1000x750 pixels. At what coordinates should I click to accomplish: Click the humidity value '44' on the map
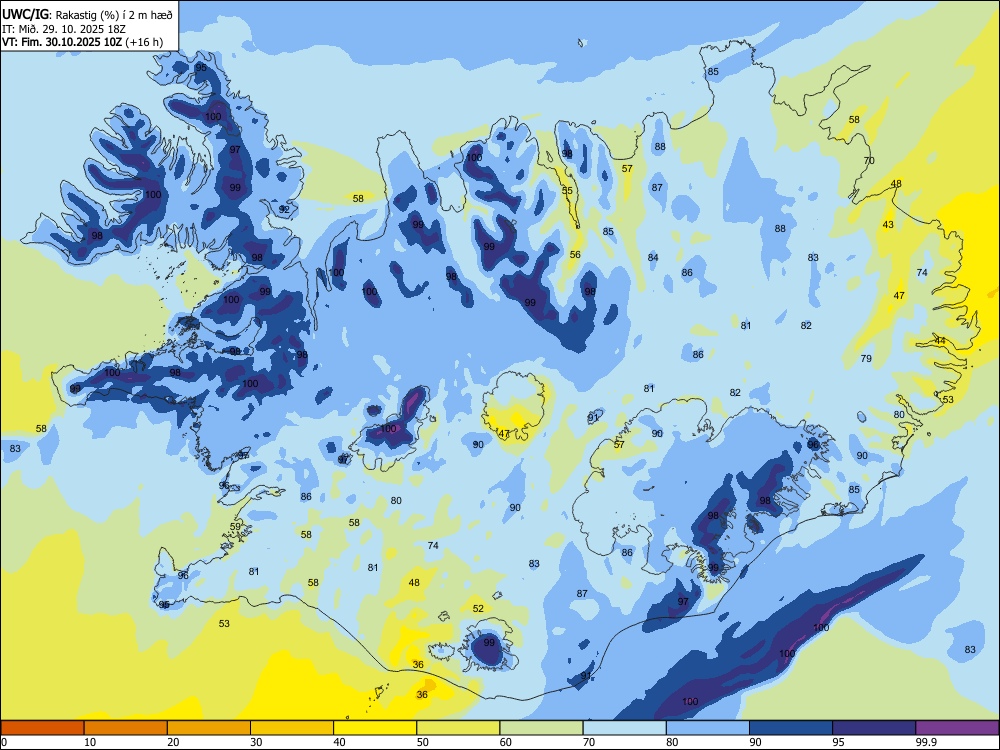pos(940,341)
